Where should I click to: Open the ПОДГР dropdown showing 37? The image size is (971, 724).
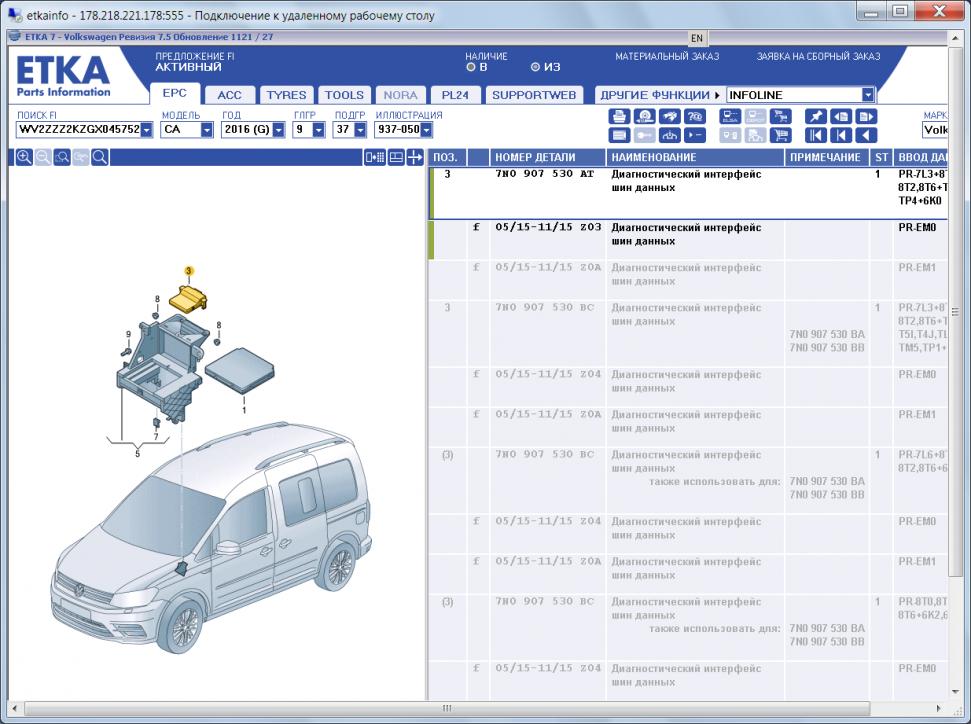coord(360,129)
